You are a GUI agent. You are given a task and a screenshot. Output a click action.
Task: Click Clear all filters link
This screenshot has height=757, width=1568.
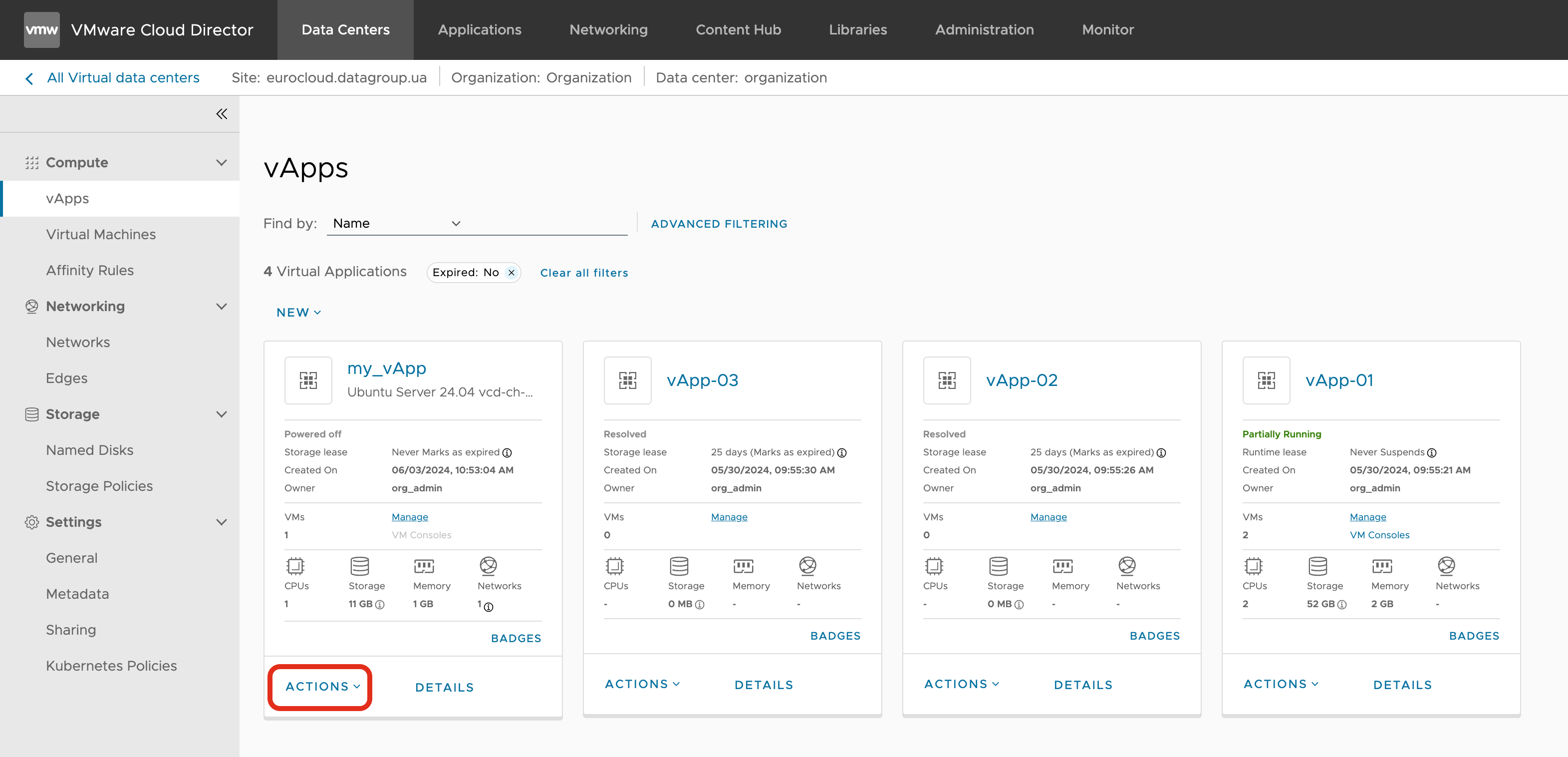point(584,273)
